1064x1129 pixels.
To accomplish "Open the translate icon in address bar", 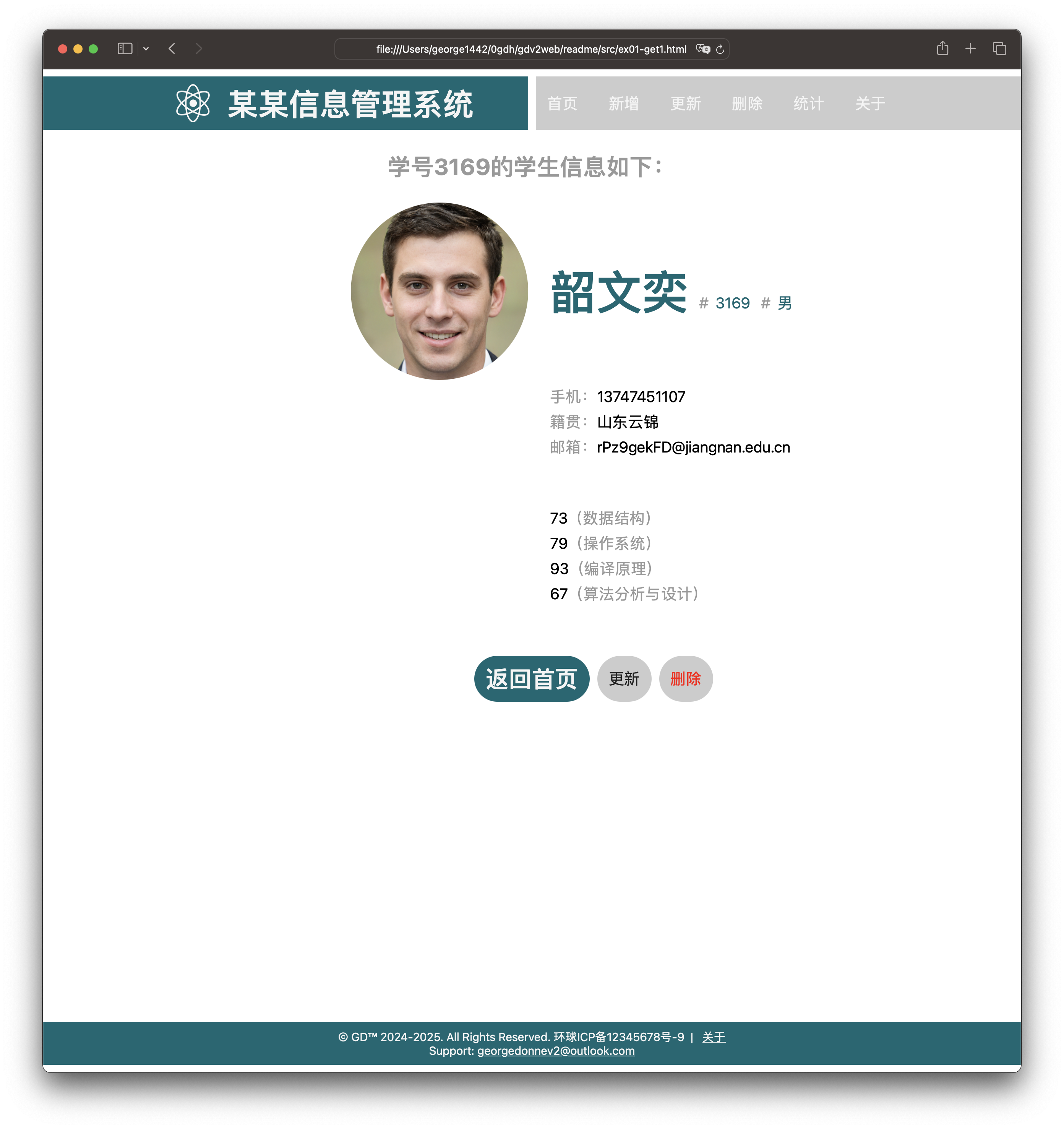I will click(703, 49).
